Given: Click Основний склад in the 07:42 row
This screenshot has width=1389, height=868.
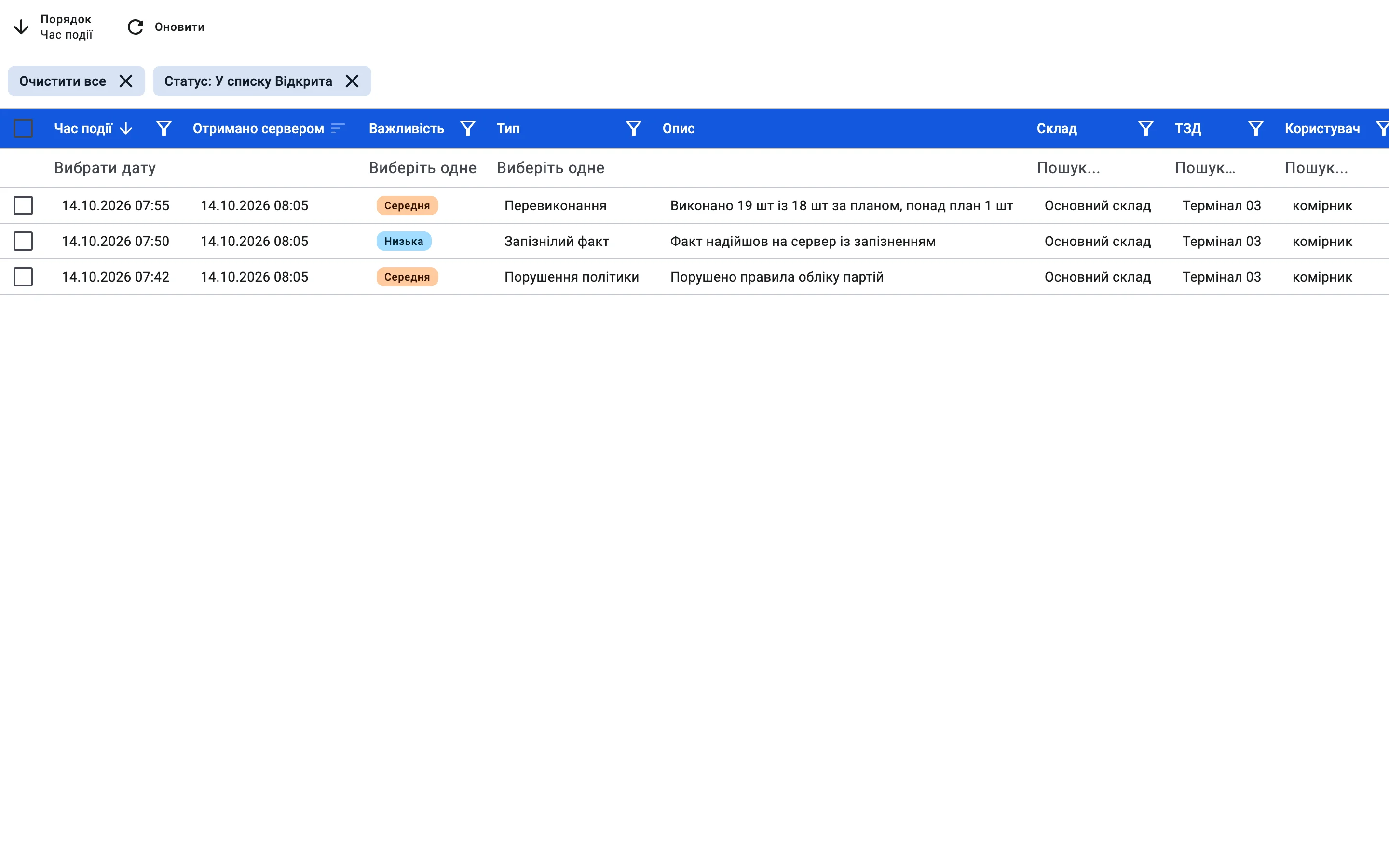Looking at the screenshot, I should tap(1097, 277).
